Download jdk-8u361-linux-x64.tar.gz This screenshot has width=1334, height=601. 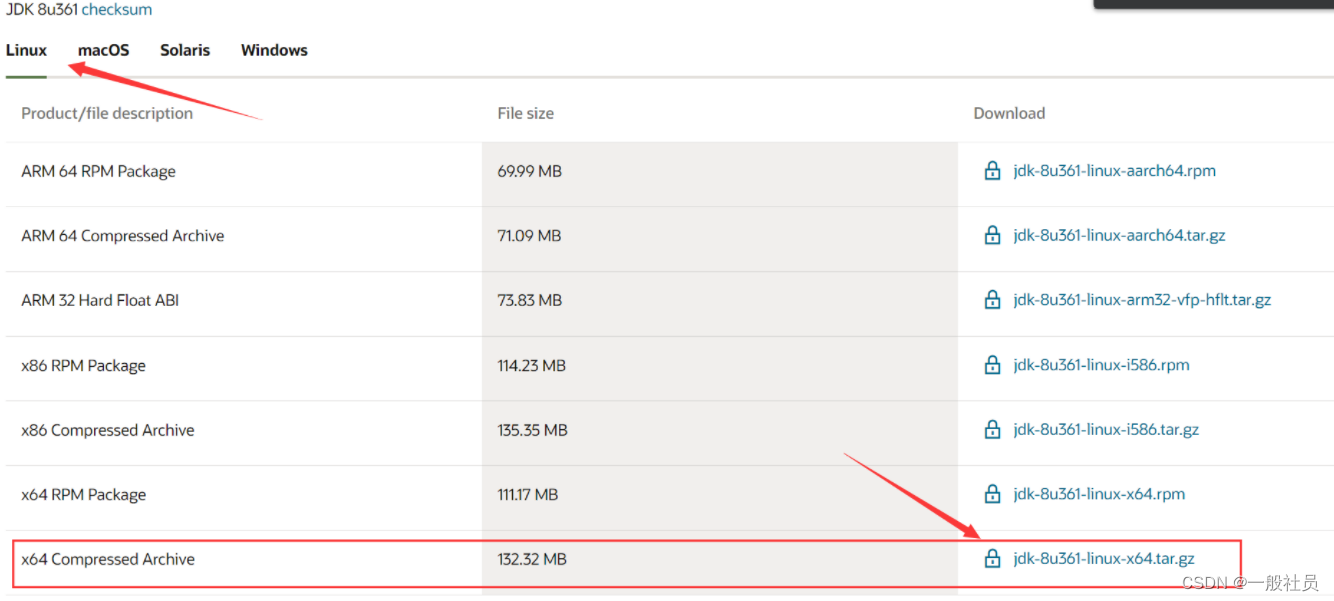(x=1104, y=559)
